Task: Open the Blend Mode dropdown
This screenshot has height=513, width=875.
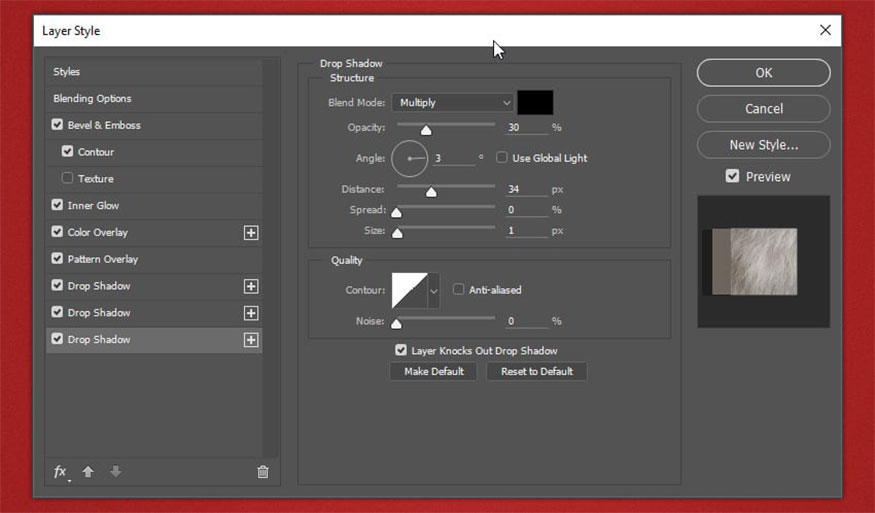Action: coord(452,102)
